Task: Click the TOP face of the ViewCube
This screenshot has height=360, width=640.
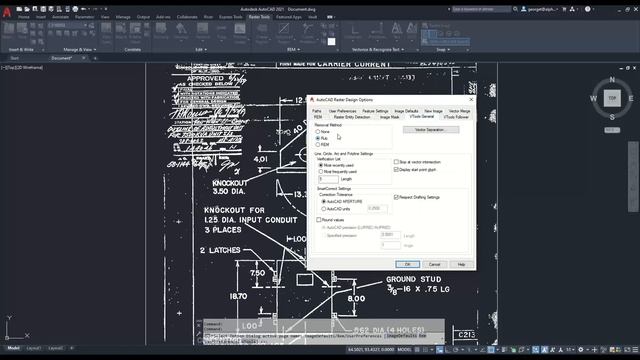Action: coord(612,98)
